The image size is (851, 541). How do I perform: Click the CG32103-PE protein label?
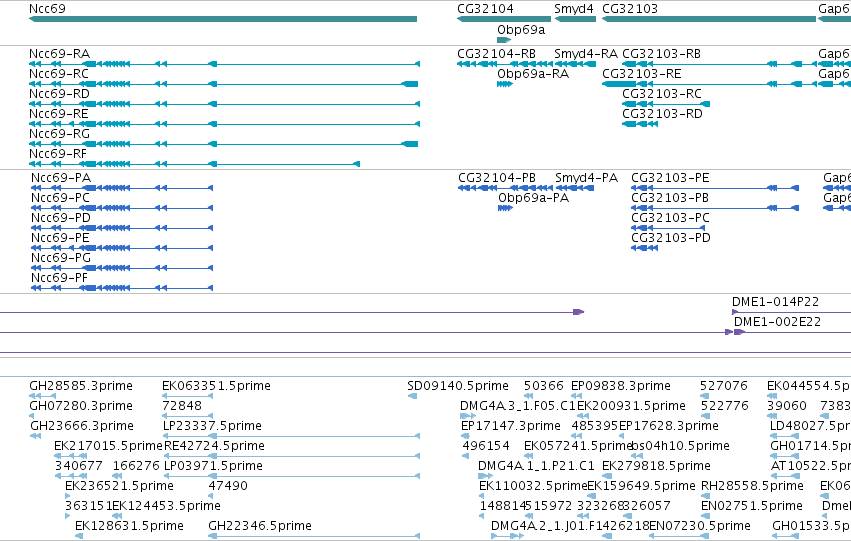click(670, 178)
